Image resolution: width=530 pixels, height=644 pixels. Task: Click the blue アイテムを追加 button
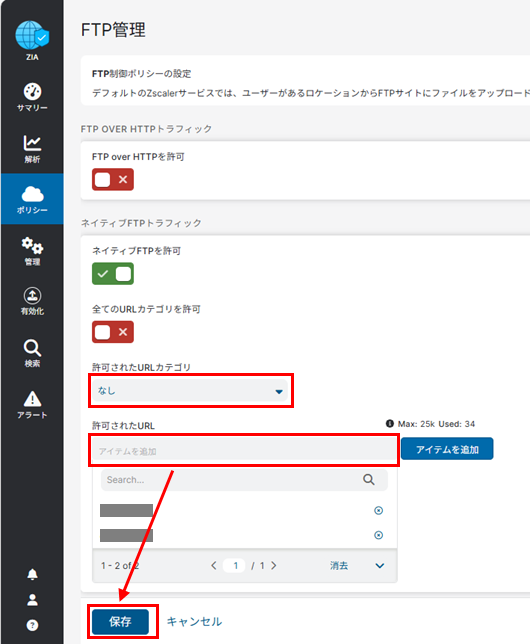(x=447, y=449)
